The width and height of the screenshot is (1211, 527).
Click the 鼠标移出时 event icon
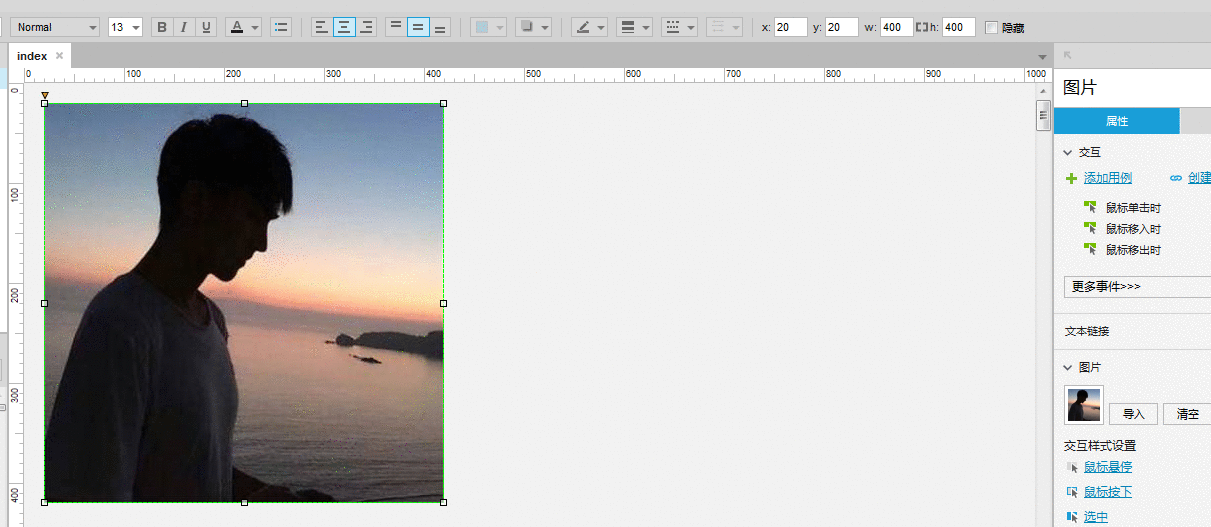(1090, 249)
